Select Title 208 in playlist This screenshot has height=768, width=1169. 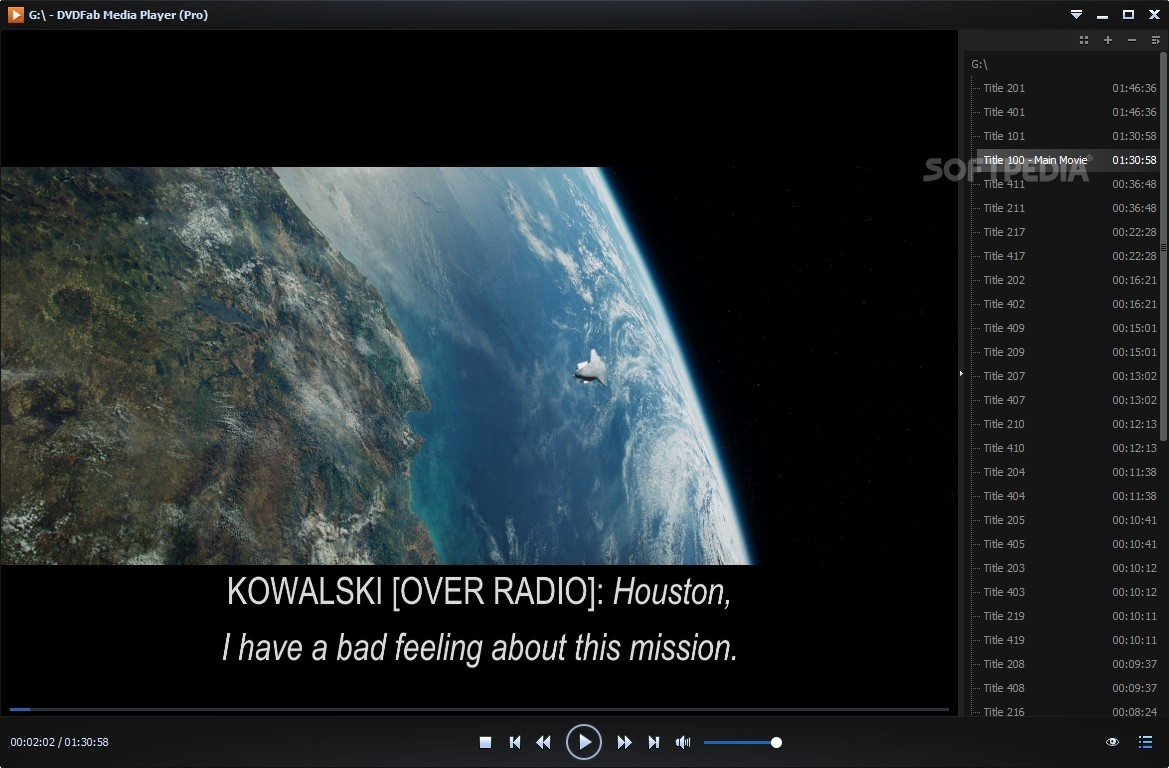click(1068, 664)
